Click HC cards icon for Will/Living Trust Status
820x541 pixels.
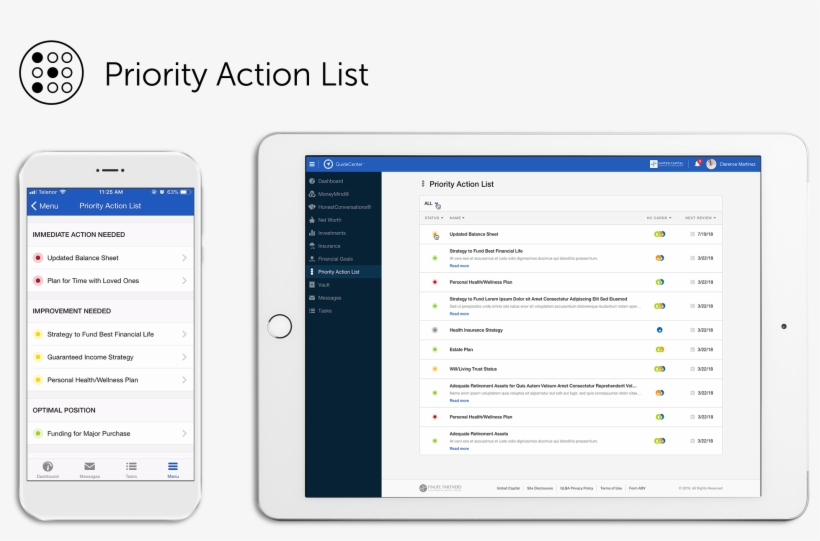pyautogui.click(x=660, y=369)
